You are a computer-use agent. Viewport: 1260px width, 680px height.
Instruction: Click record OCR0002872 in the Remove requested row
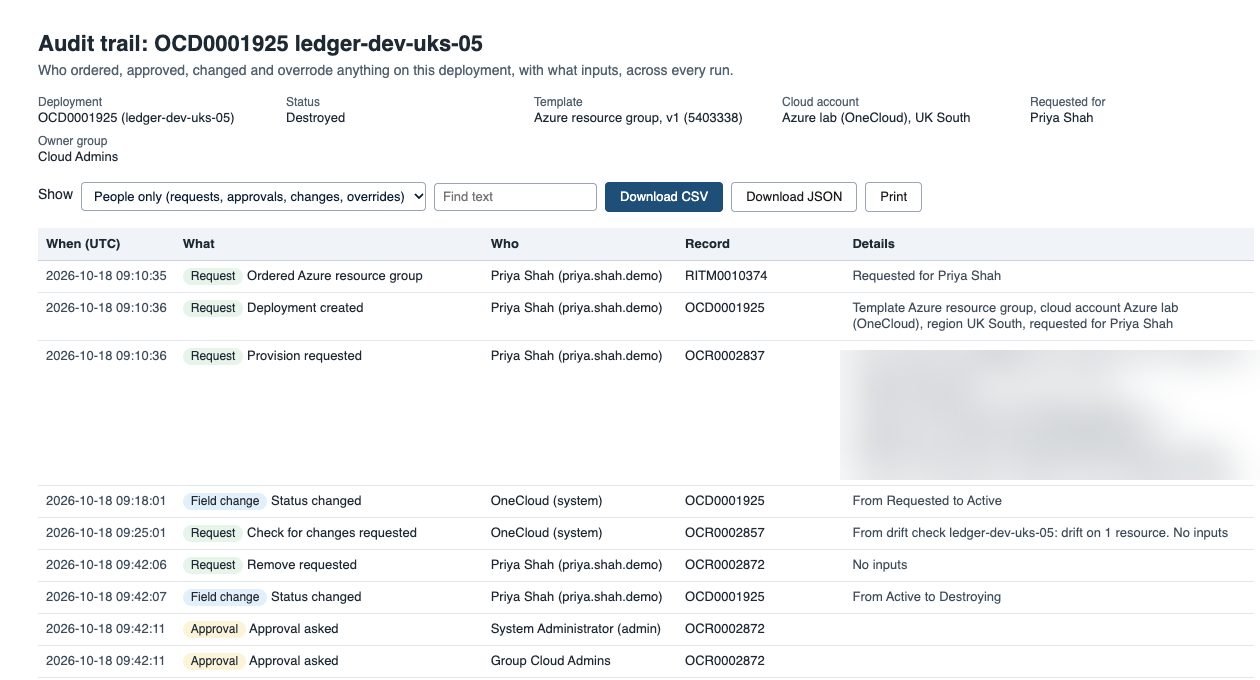click(x=725, y=565)
